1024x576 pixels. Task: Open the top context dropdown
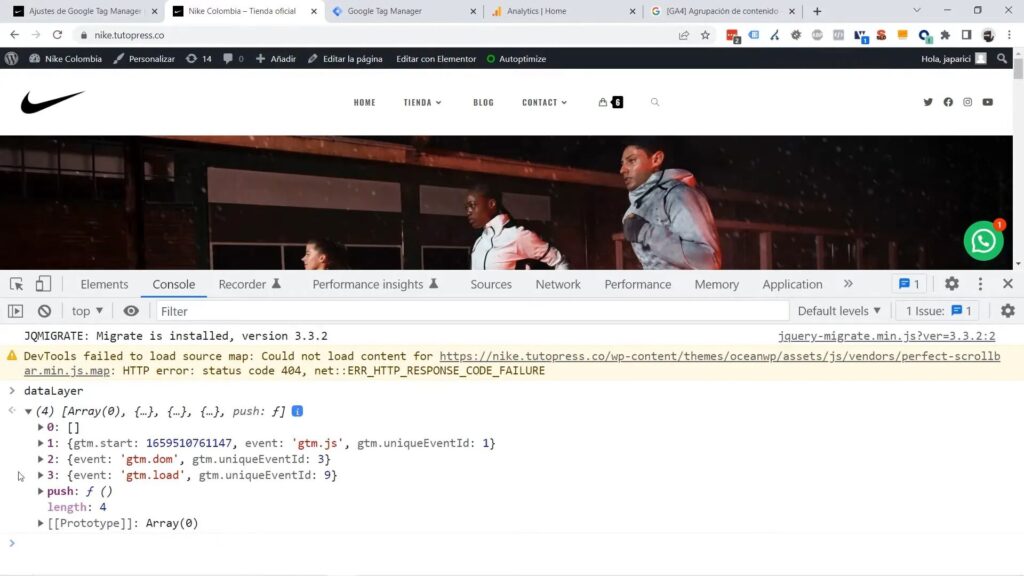point(88,311)
